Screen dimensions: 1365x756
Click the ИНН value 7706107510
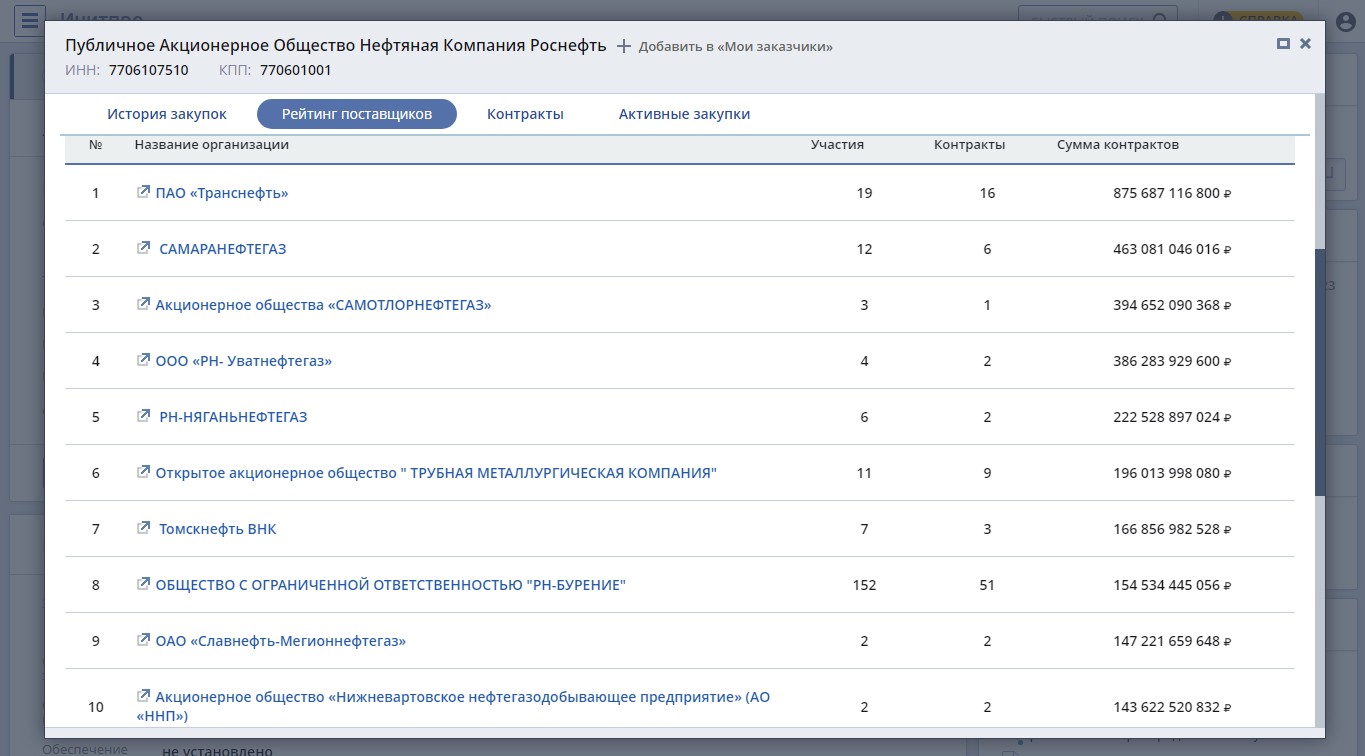pos(149,70)
